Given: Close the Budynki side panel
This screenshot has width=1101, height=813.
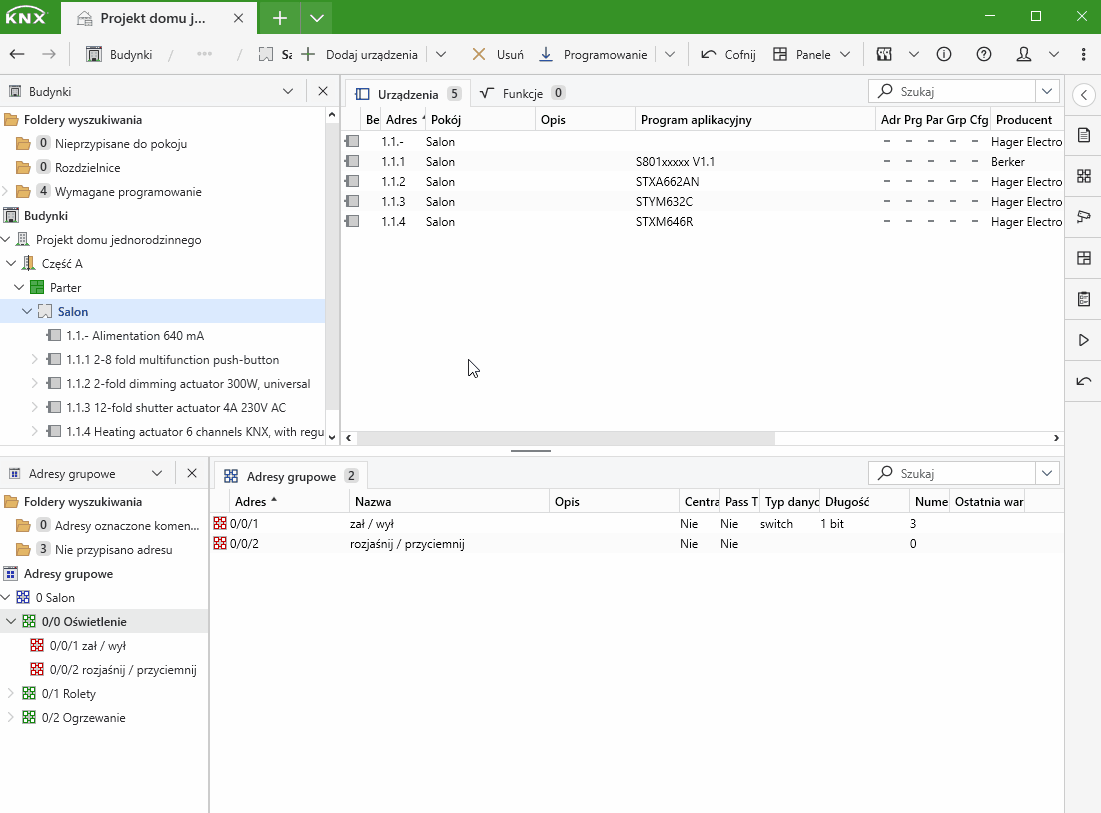Looking at the screenshot, I should point(323,91).
